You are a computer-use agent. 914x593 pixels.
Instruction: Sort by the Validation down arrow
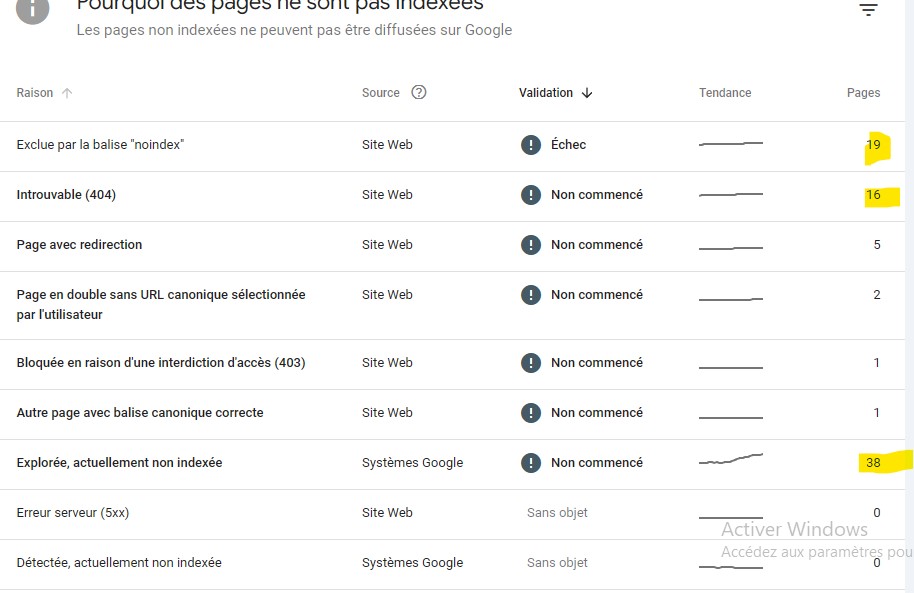(587, 93)
